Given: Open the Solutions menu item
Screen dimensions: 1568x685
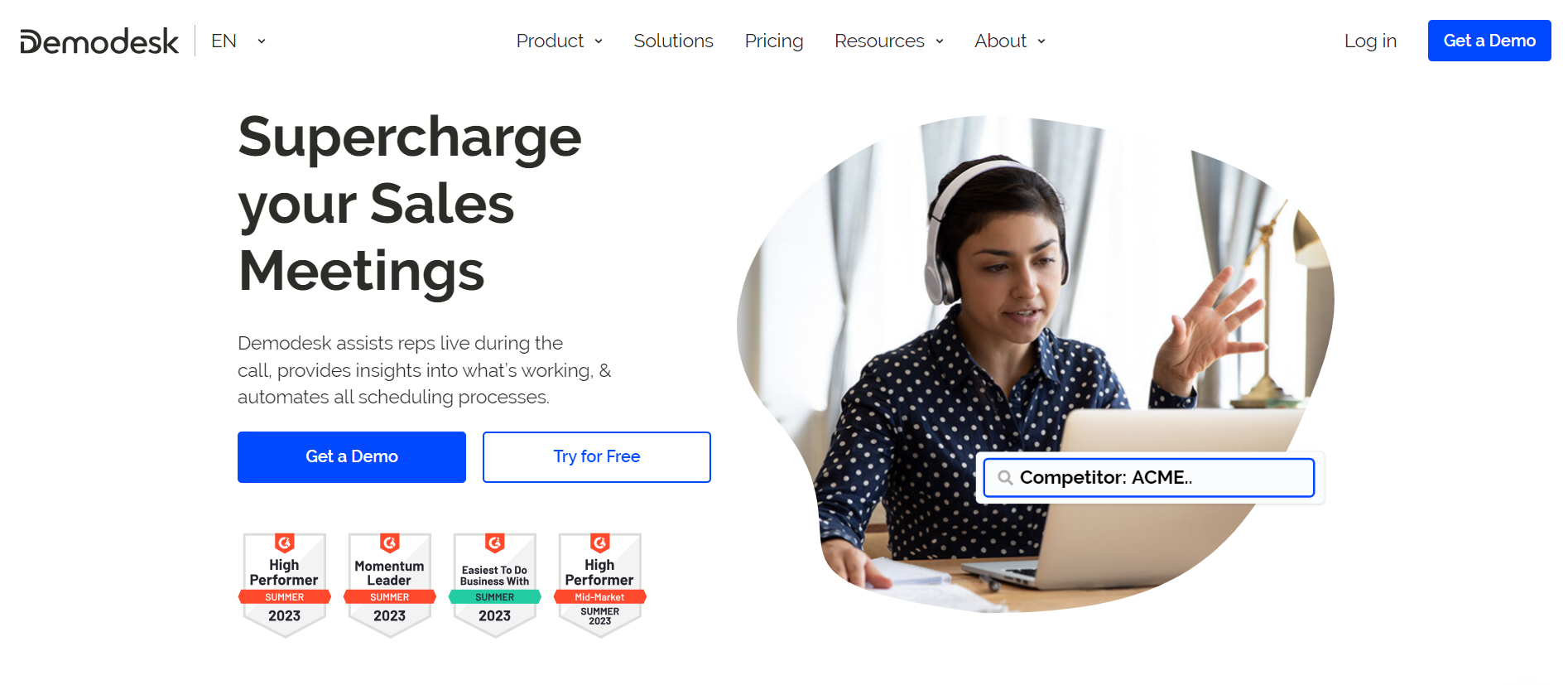Looking at the screenshot, I should tap(673, 41).
